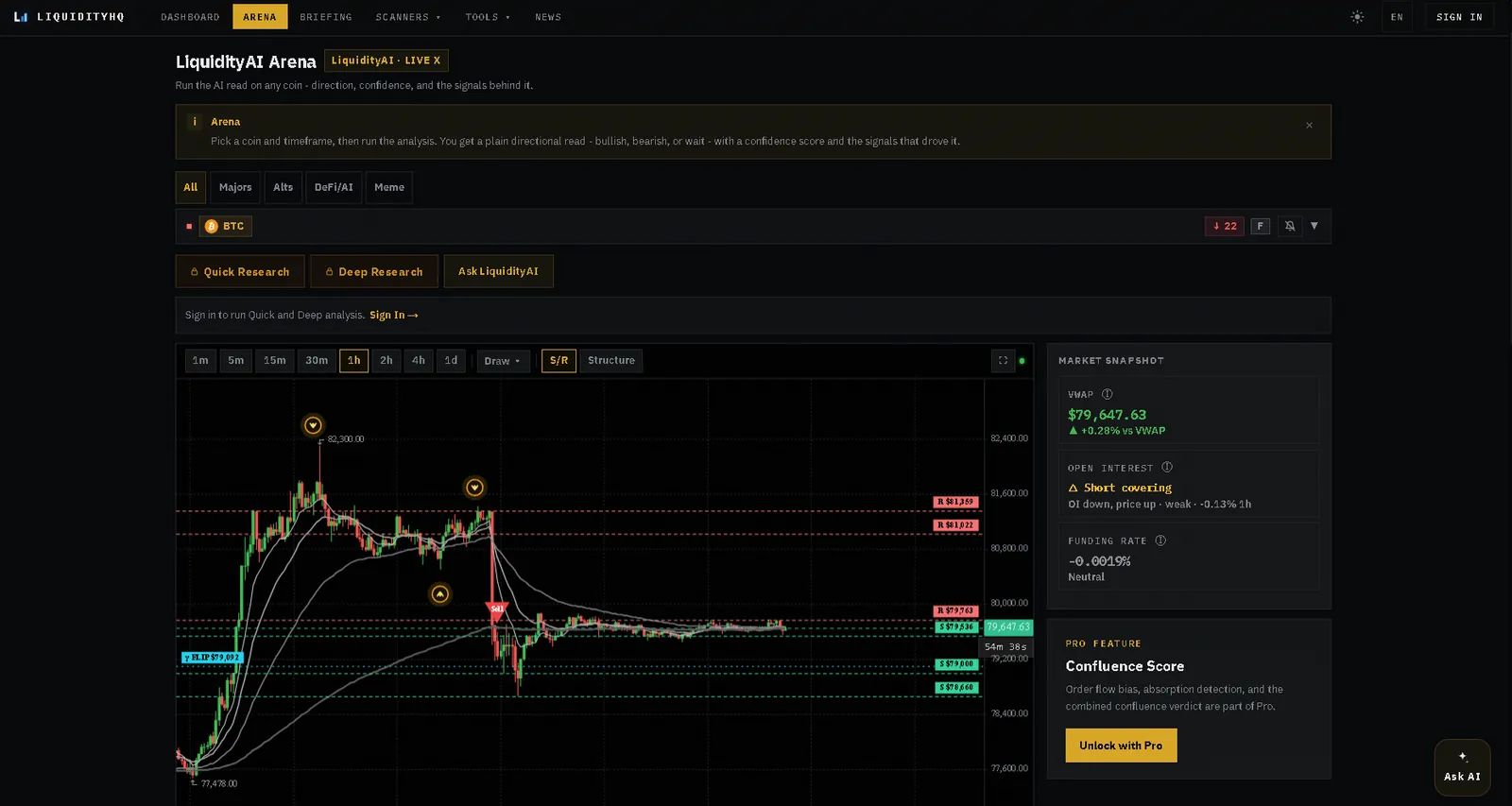Open the News nav item
This screenshot has height=806, width=1512.
(x=548, y=17)
